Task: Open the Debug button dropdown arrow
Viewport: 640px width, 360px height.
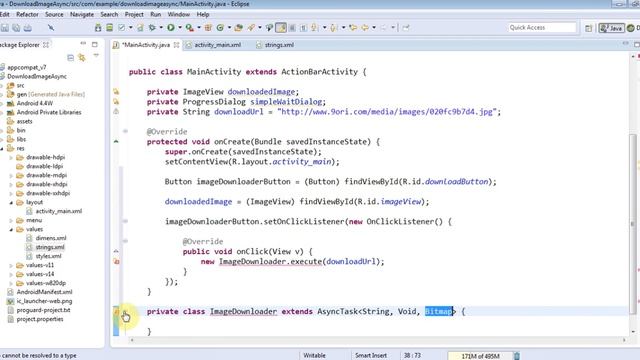Action: tap(161, 27)
